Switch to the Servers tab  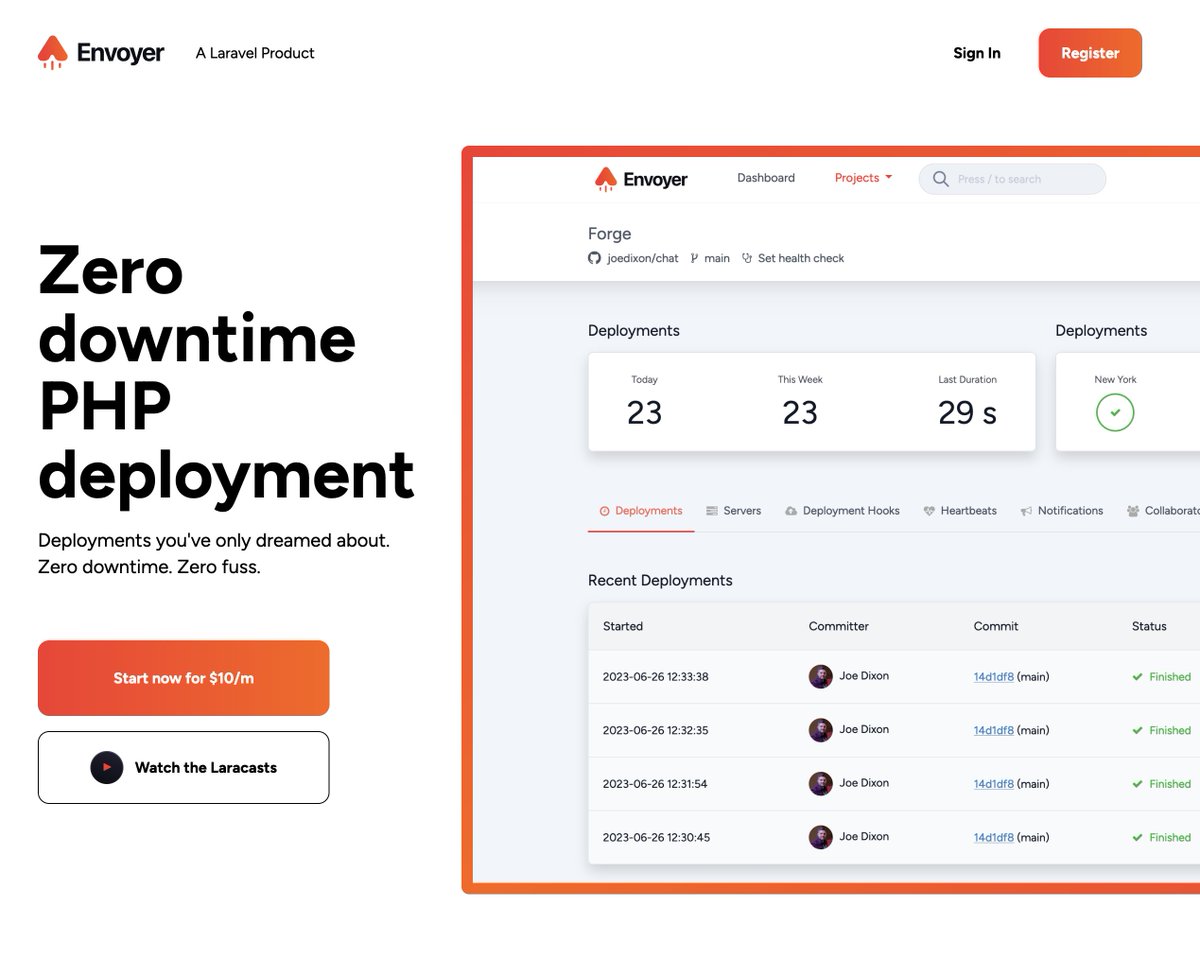[x=733, y=511]
